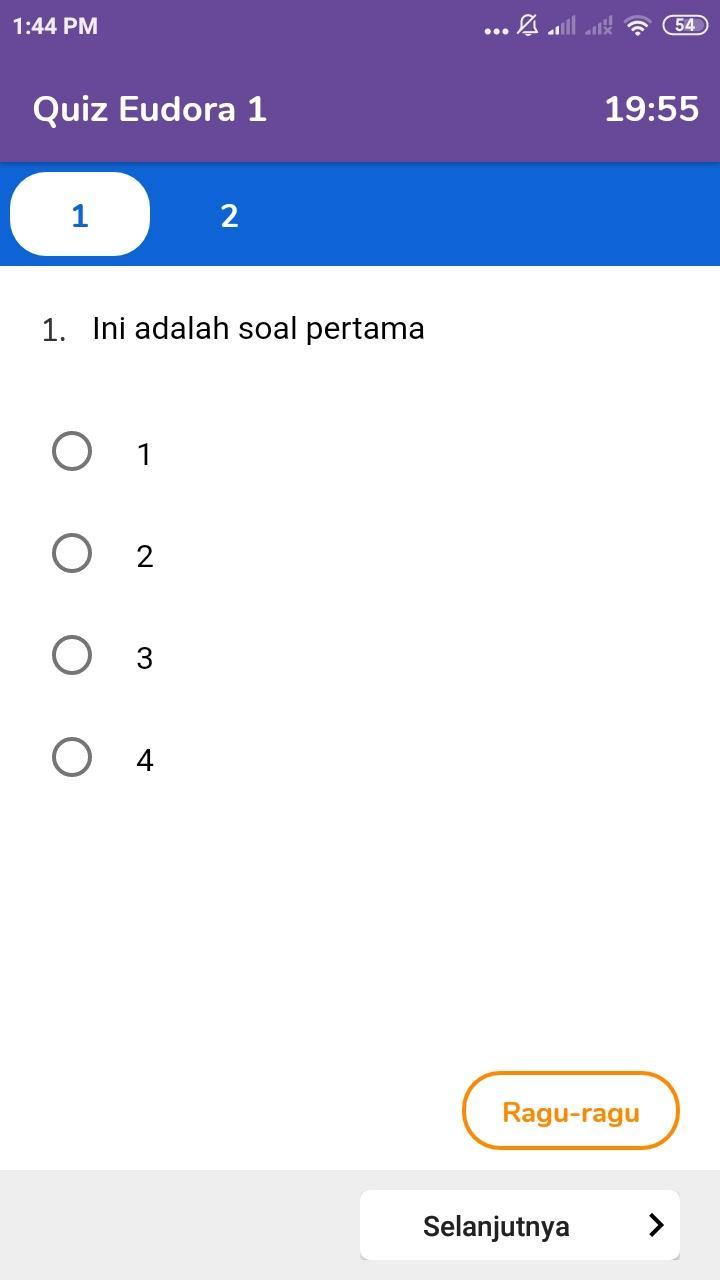Switch to question 2 tab
The width and height of the screenshot is (720, 1280).
click(229, 215)
